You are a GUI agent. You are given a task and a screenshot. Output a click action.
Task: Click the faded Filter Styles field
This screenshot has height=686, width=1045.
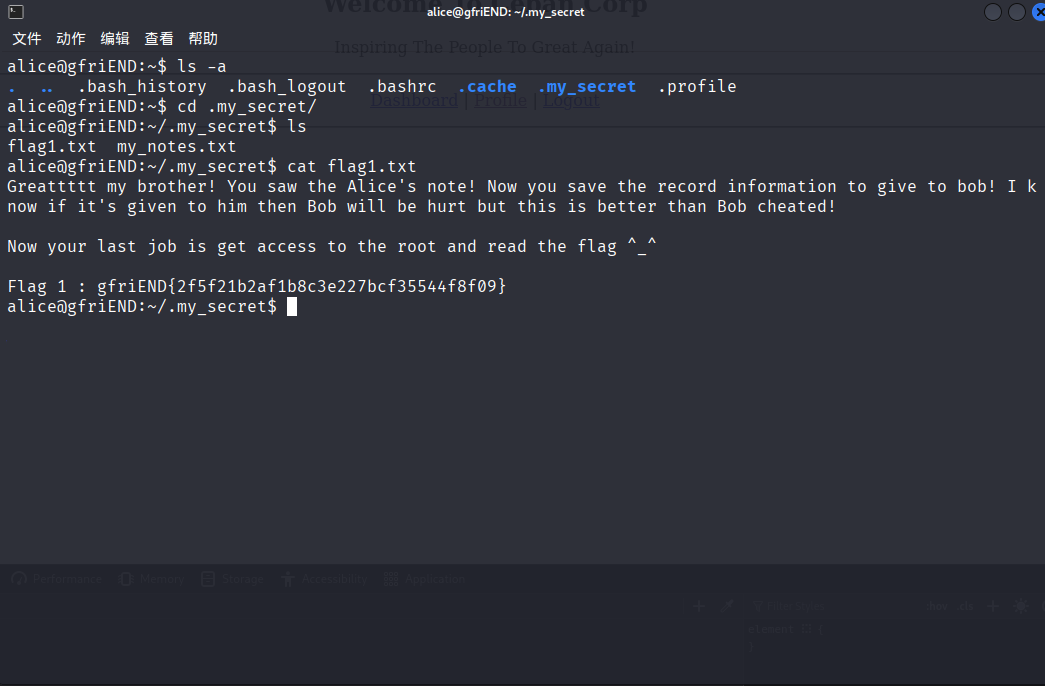(x=789, y=607)
